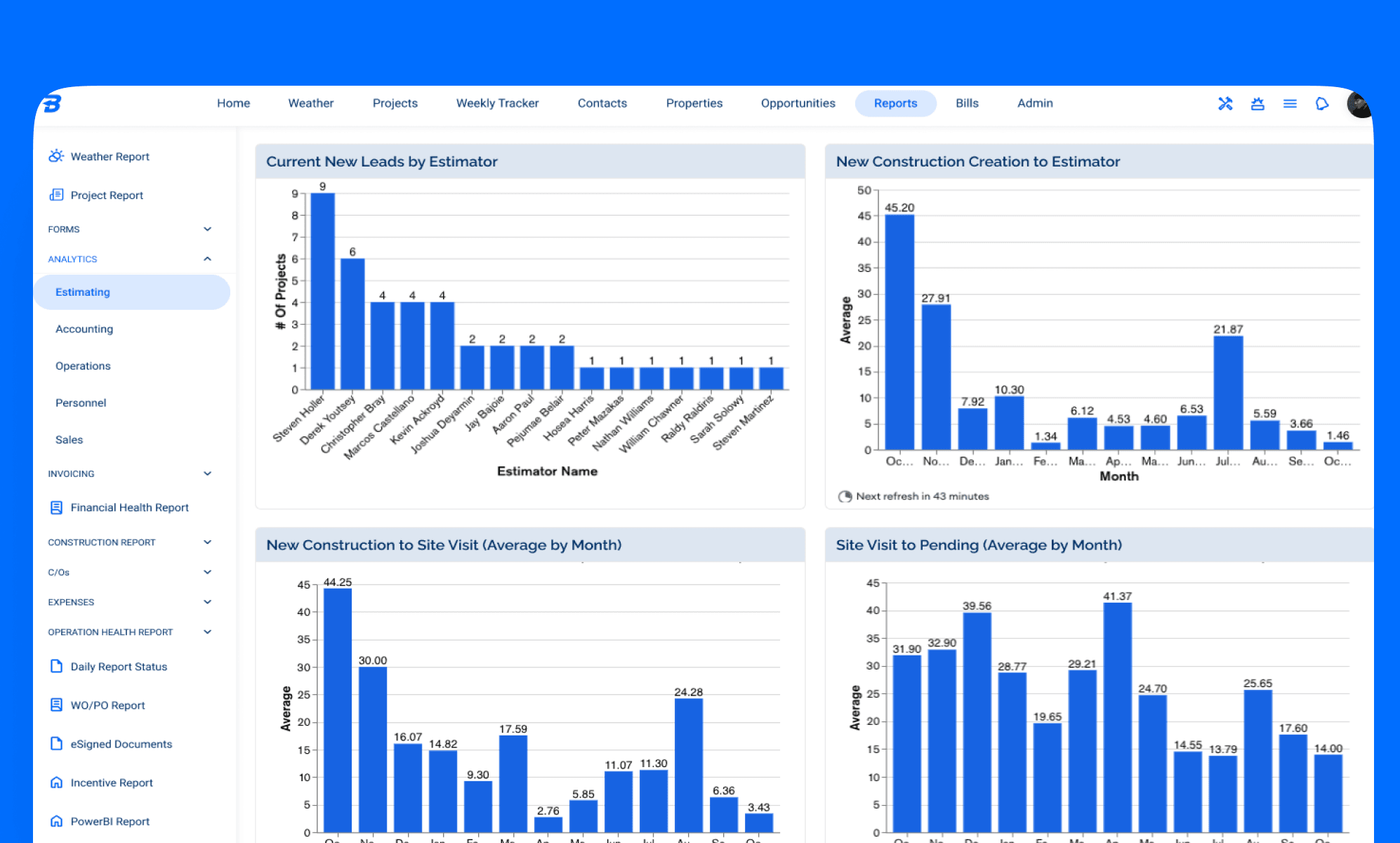Expand the INVOICING section chevron
The image size is (1400, 843).
click(207, 473)
